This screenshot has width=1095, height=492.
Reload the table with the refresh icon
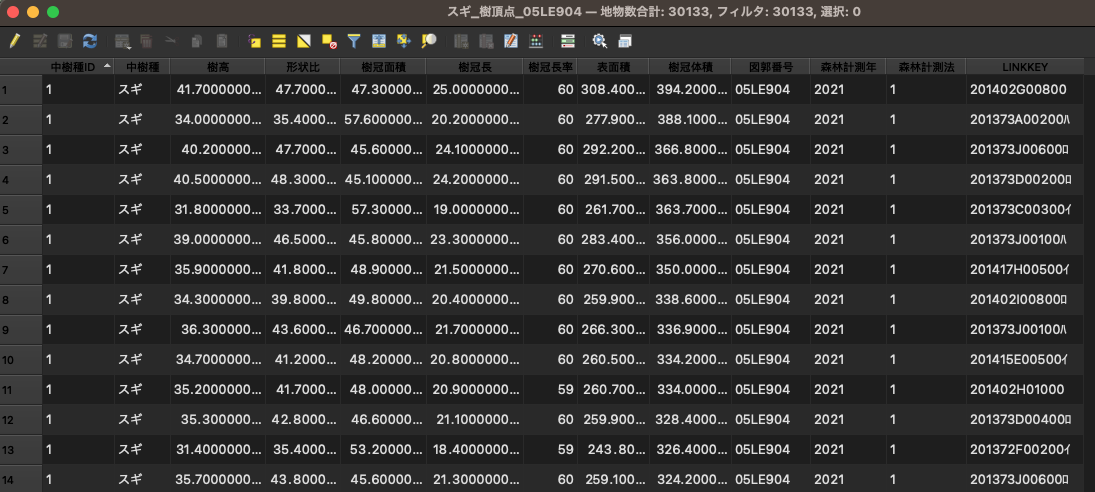coord(90,41)
